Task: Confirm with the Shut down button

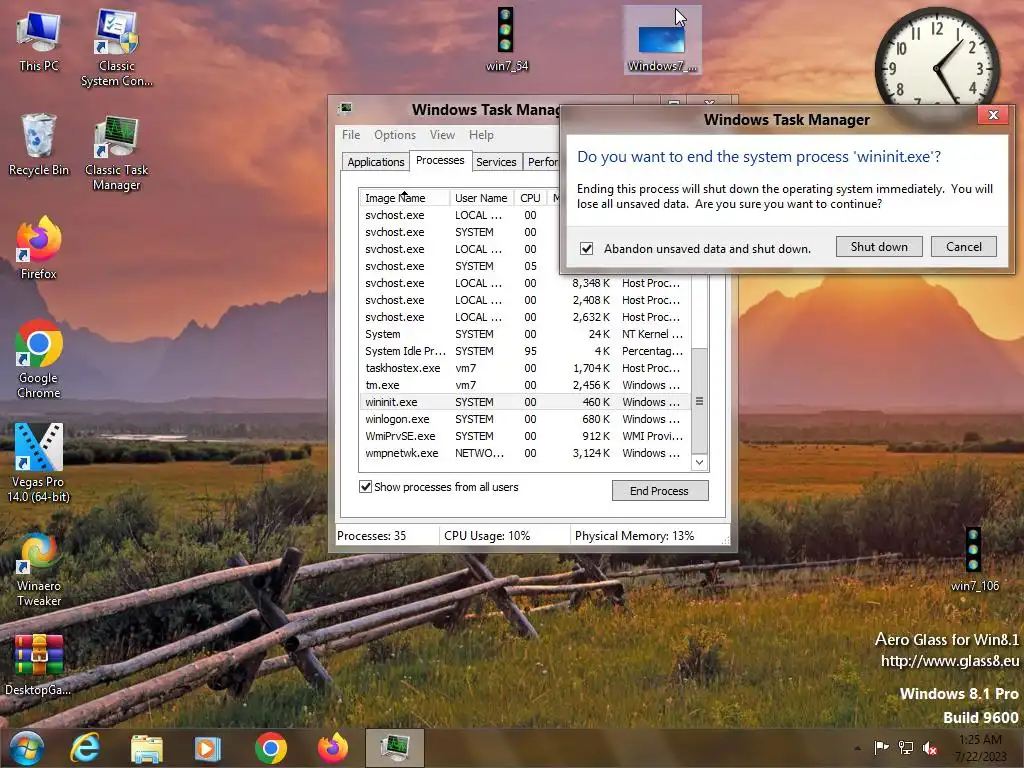Action: (879, 247)
